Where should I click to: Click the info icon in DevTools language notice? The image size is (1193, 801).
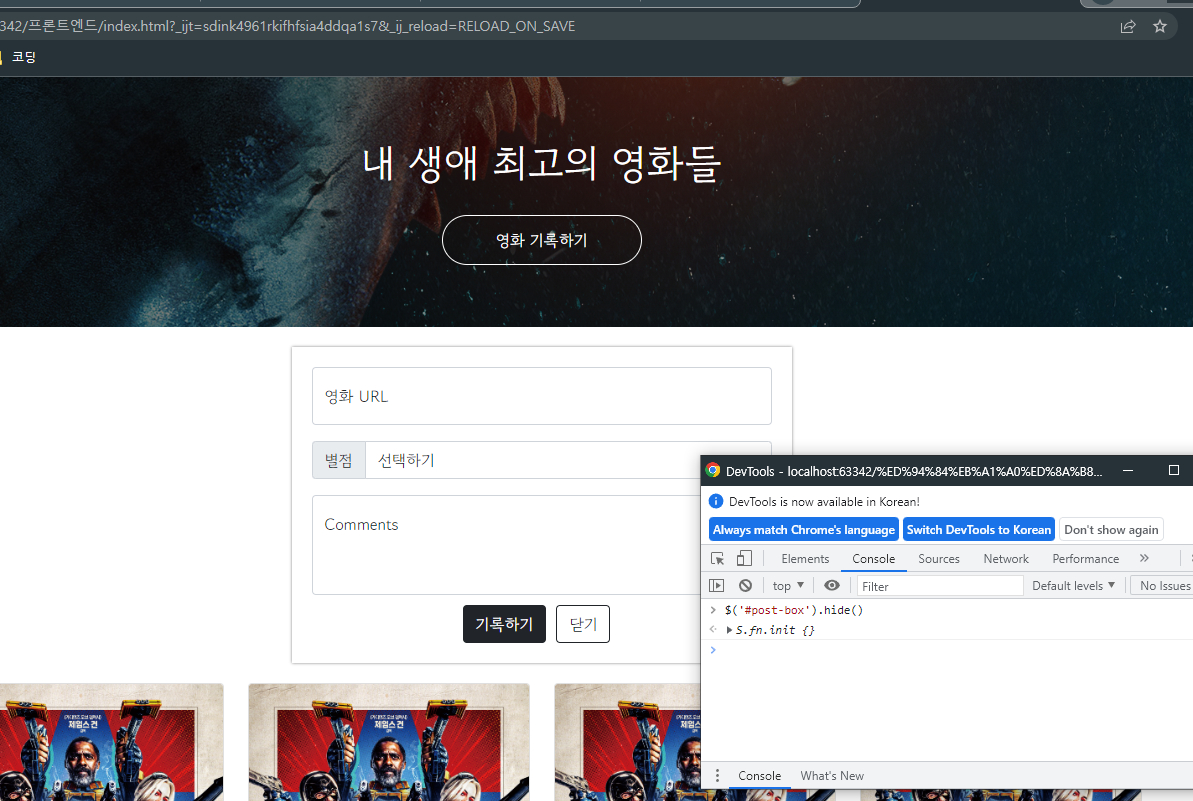click(716, 501)
